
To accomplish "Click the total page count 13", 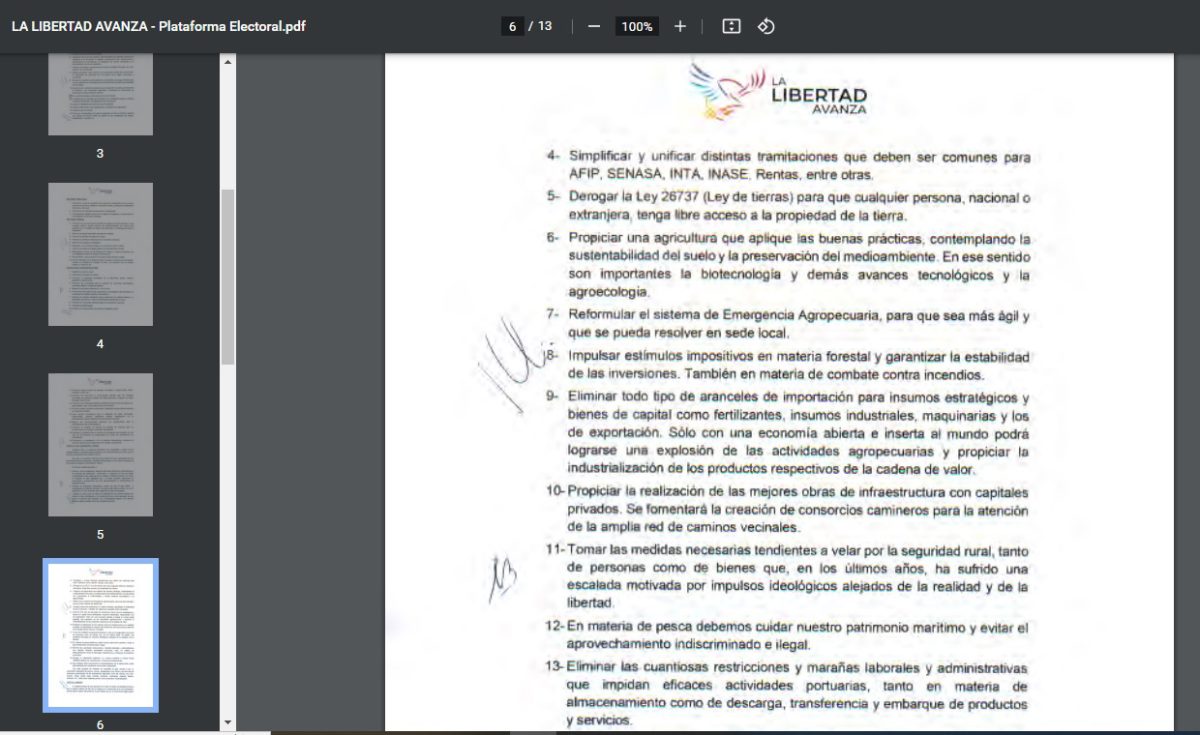I will [545, 26].
